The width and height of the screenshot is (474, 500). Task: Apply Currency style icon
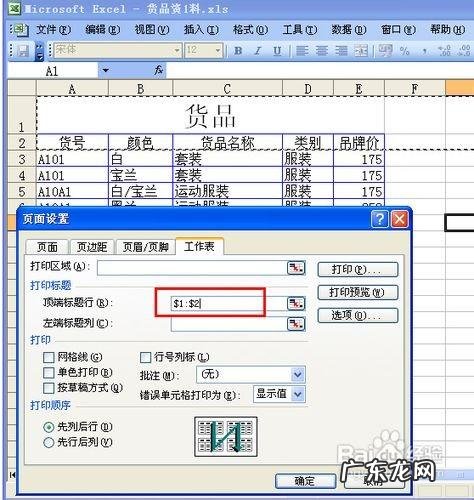click(x=386, y=51)
